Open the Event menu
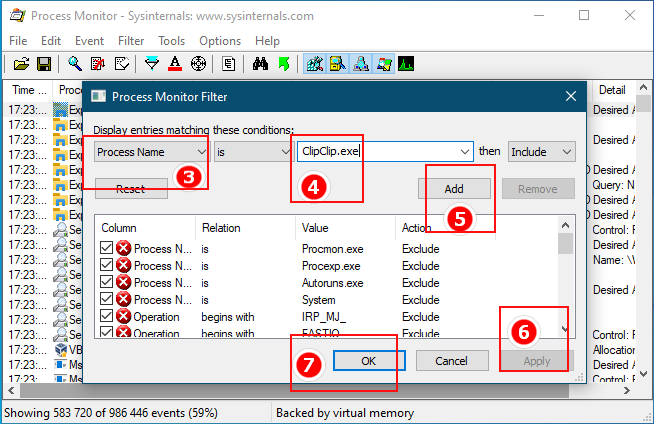Screen dimensions: 654x424 89,41
